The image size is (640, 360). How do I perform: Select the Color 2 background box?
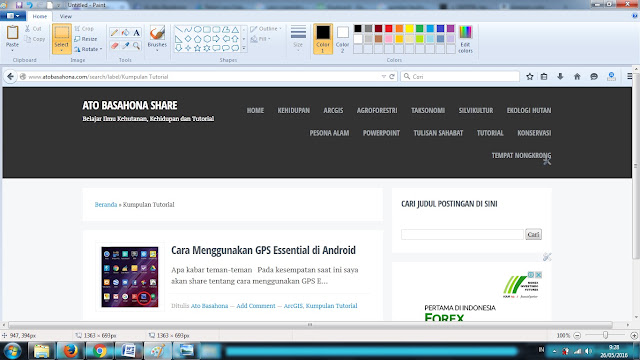(342, 39)
